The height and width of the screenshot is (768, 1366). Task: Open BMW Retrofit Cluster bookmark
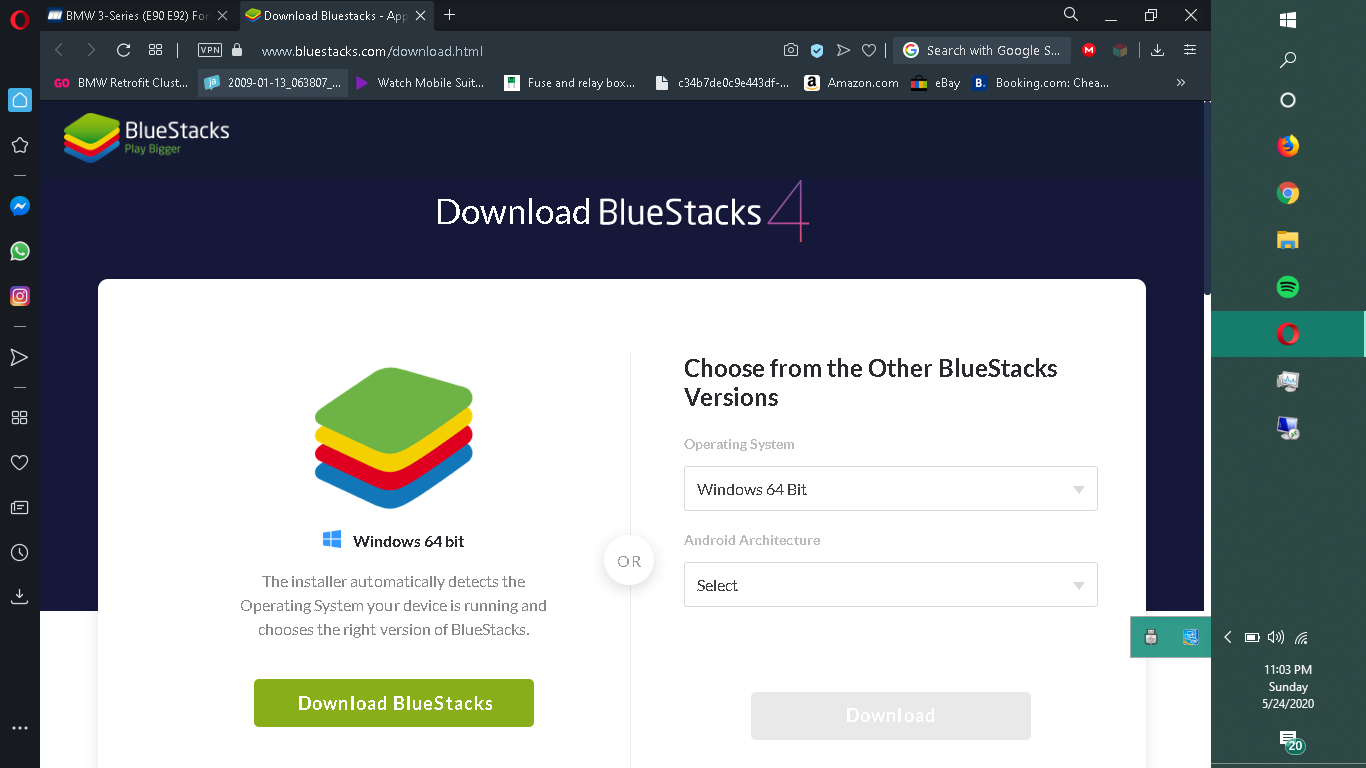pos(121,83)
